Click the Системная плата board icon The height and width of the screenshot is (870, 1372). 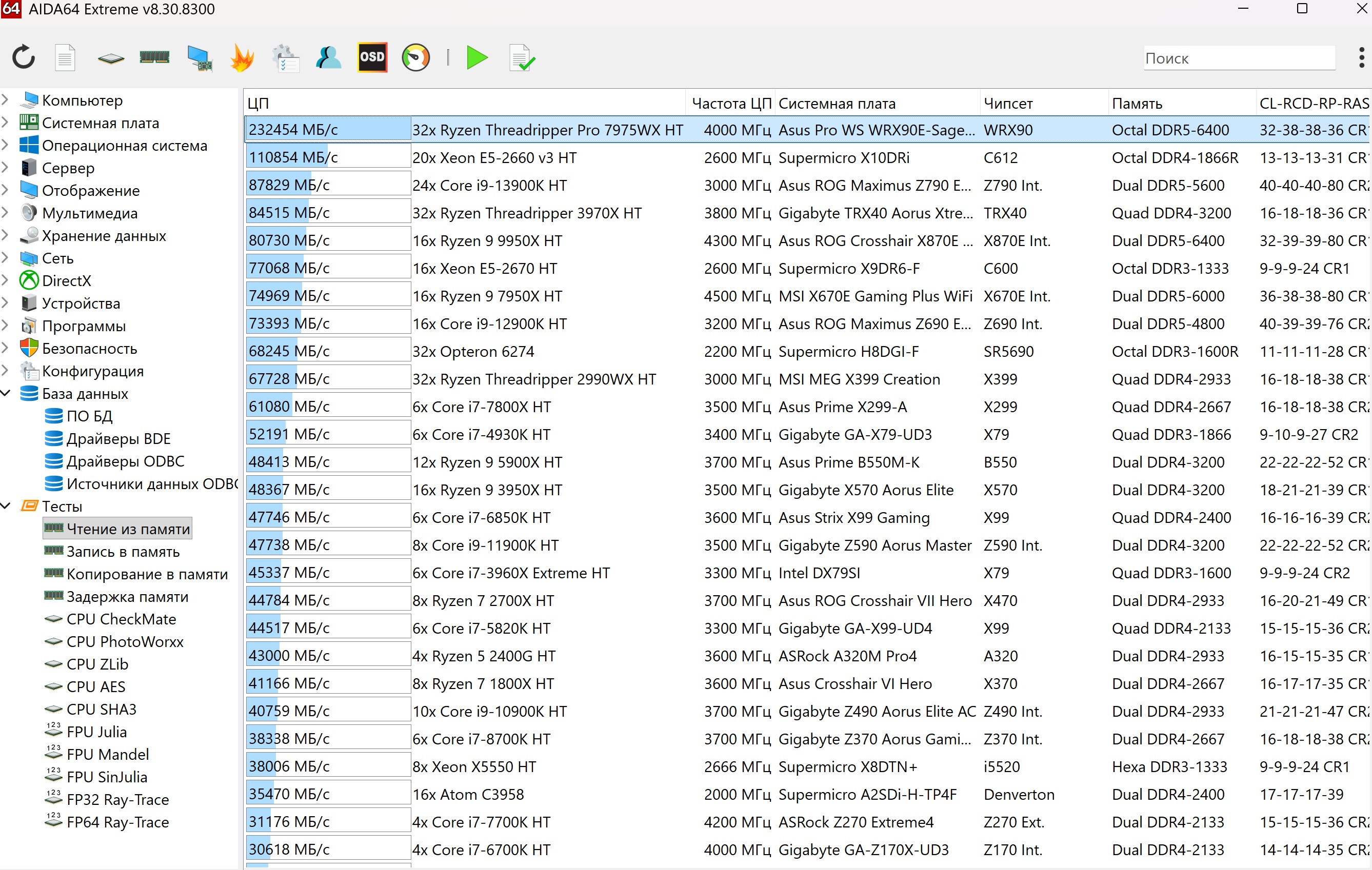tap(29, 123)
